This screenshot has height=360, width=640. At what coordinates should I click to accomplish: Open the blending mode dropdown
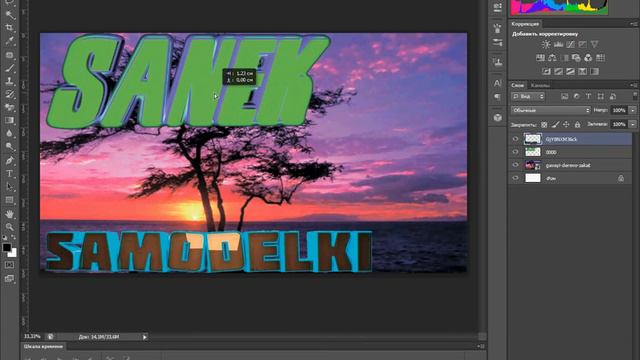(551, 110)
